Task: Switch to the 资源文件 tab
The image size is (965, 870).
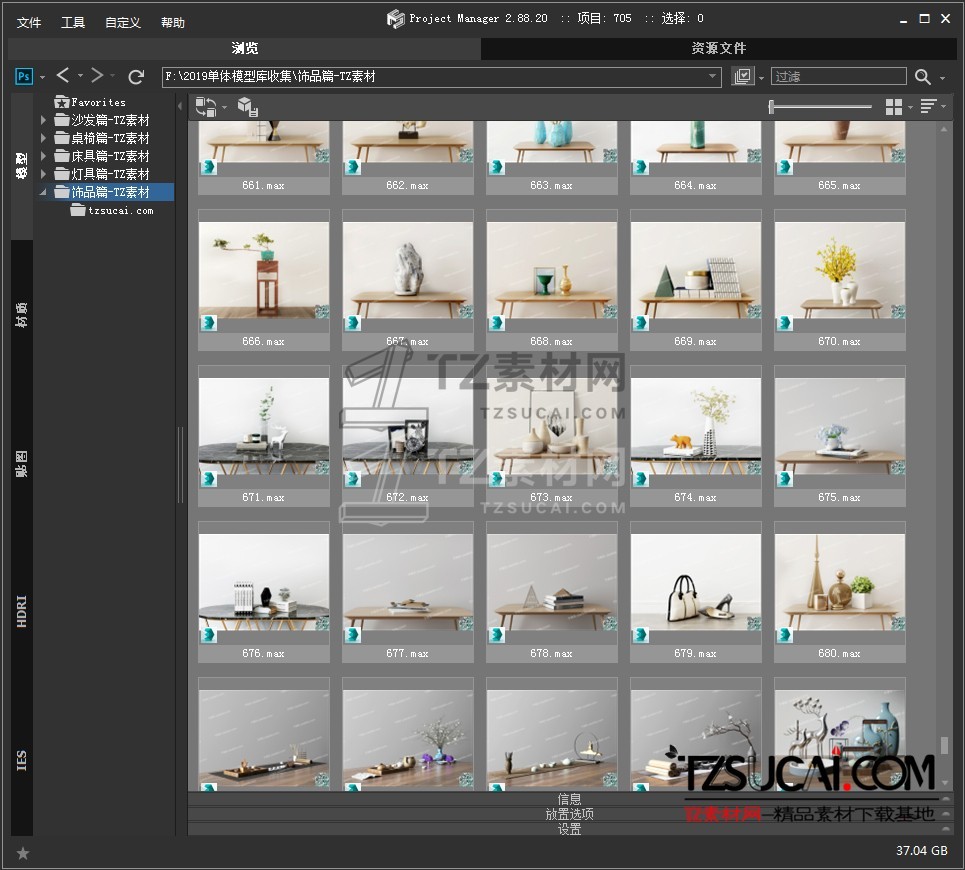Action: (718, 48)
